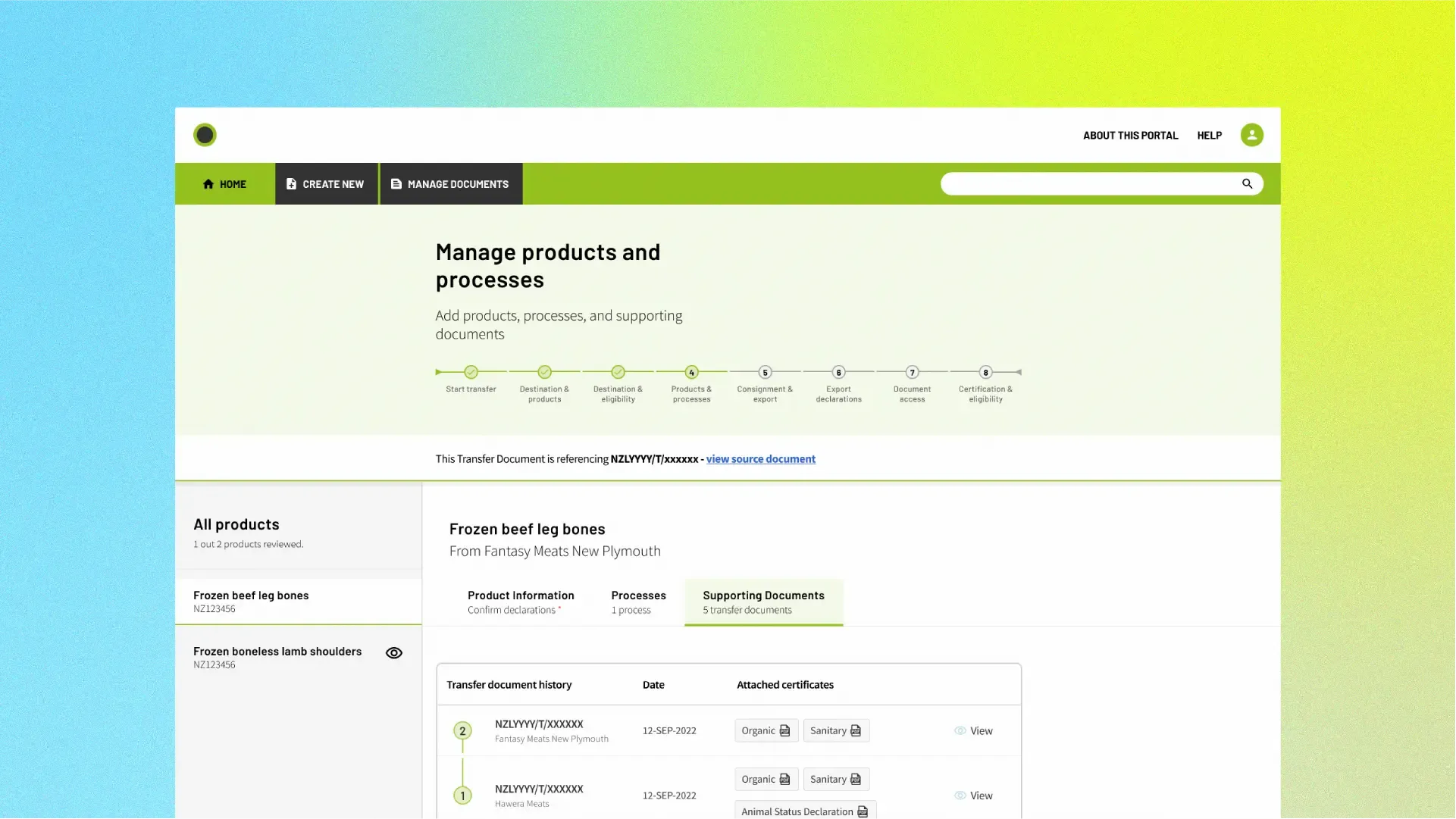Screen dimensions: 1456x819
Task: Click the portal logo circle
Action: 205,135
